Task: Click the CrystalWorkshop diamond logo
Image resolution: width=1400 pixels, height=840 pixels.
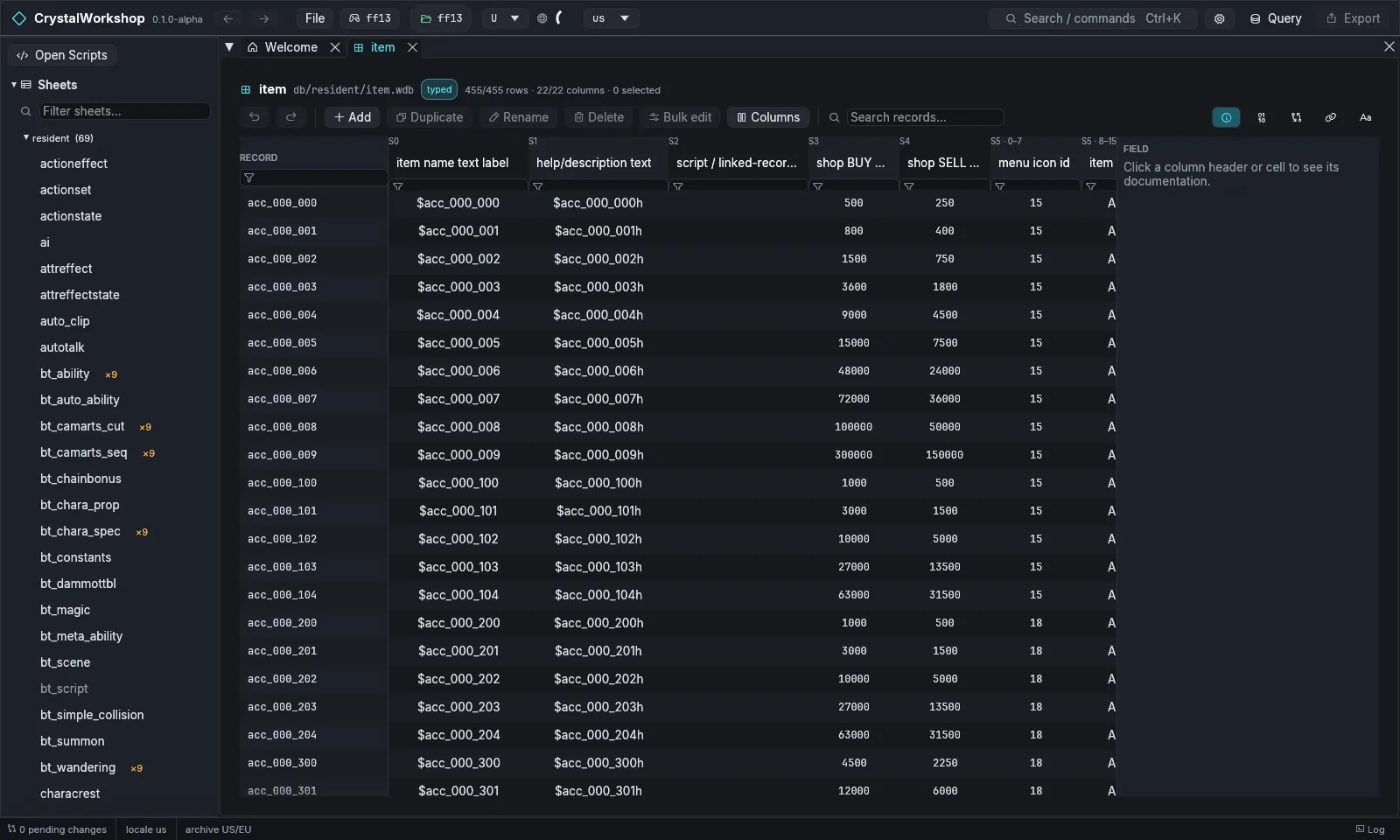Action: (x=19, y=18)
